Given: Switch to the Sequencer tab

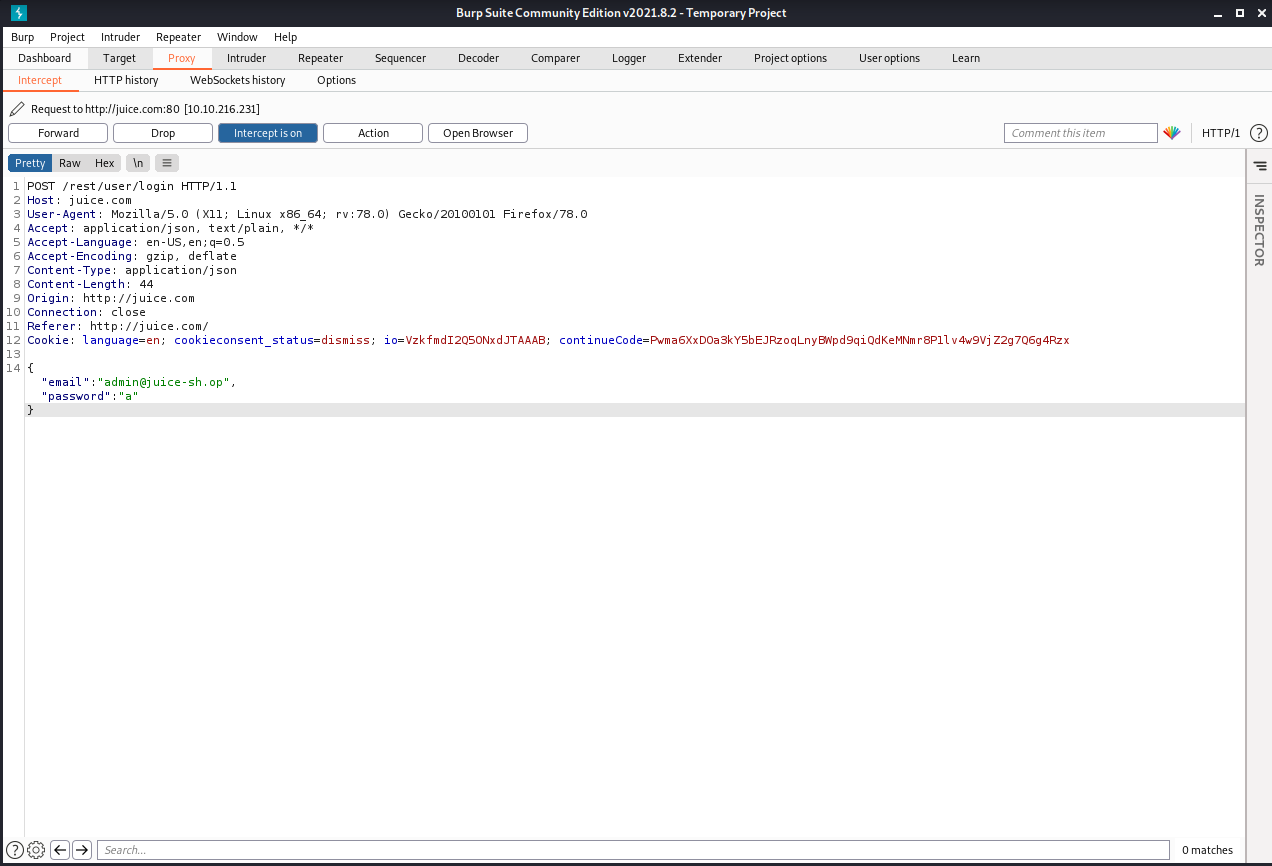Looking at the screenshot, I should 400,58.
